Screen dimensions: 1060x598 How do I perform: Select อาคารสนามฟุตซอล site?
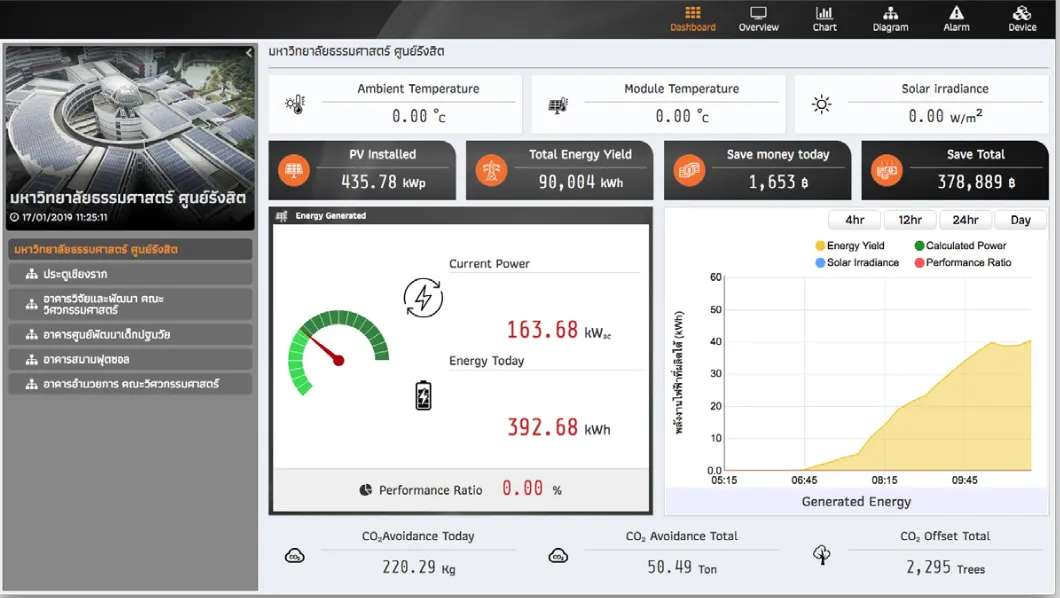(x=130, y=359)
